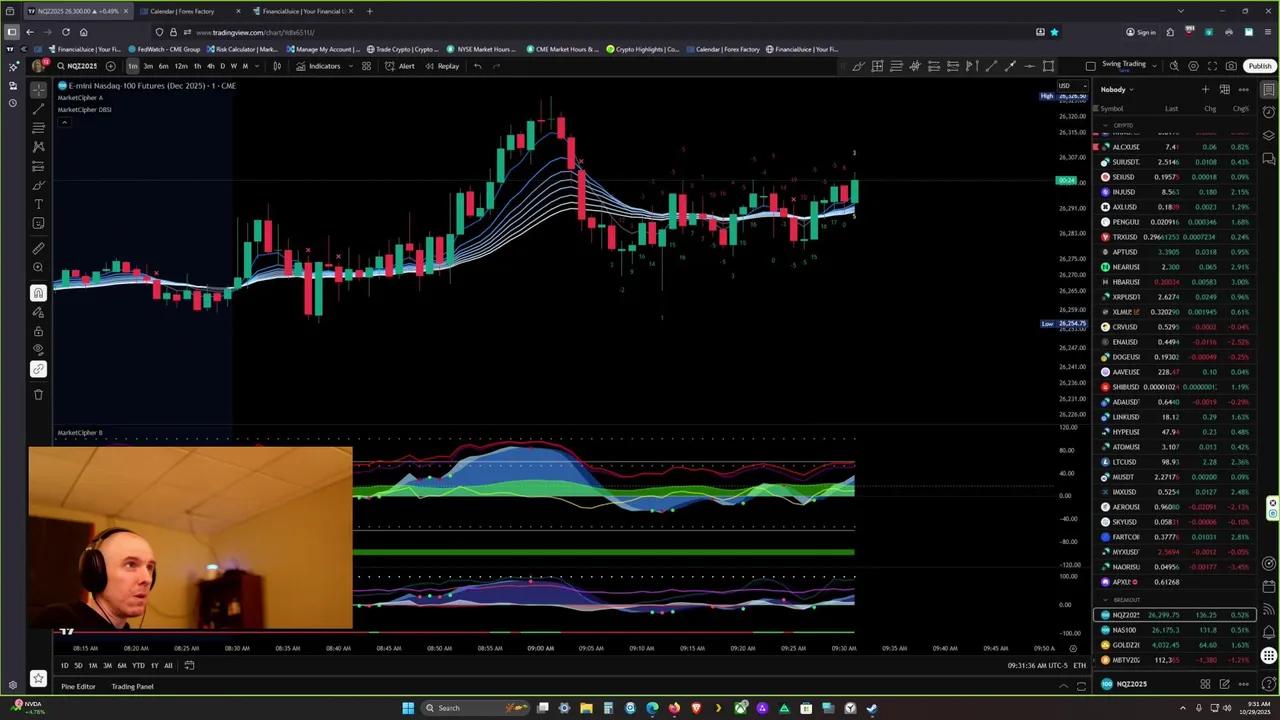Toggle the layout square checkbox near Swing Trading
Viewport: 1280px width, 720px height.
[x=1090, y=66]
